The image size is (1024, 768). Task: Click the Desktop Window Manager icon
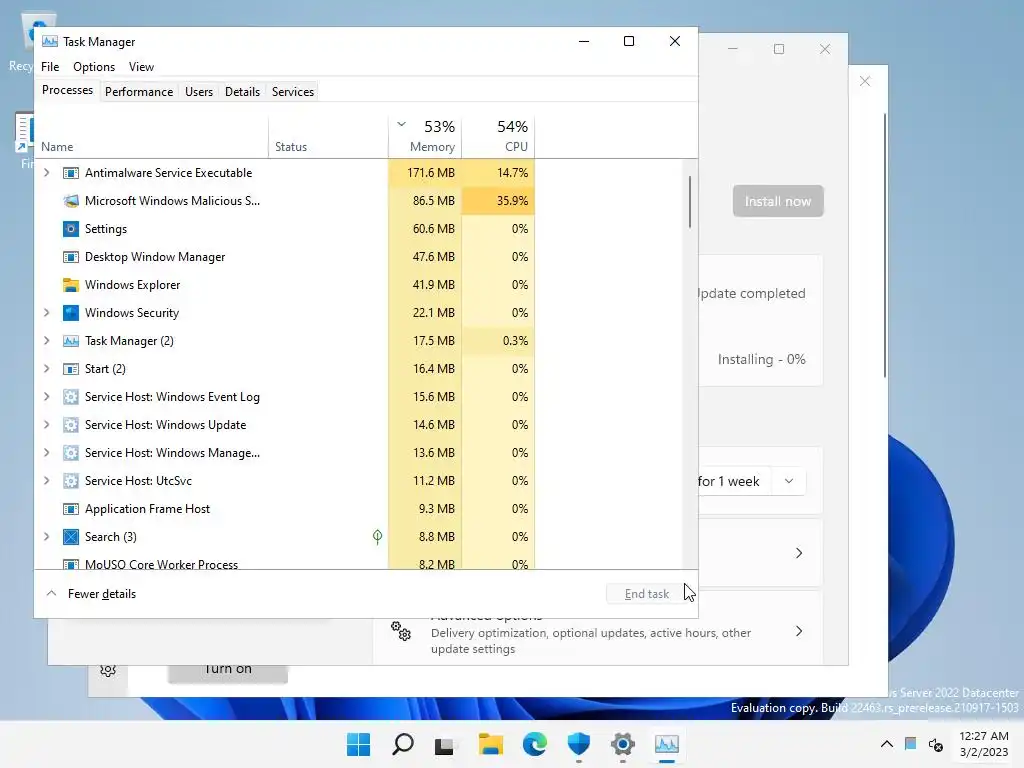coord(71,257)
